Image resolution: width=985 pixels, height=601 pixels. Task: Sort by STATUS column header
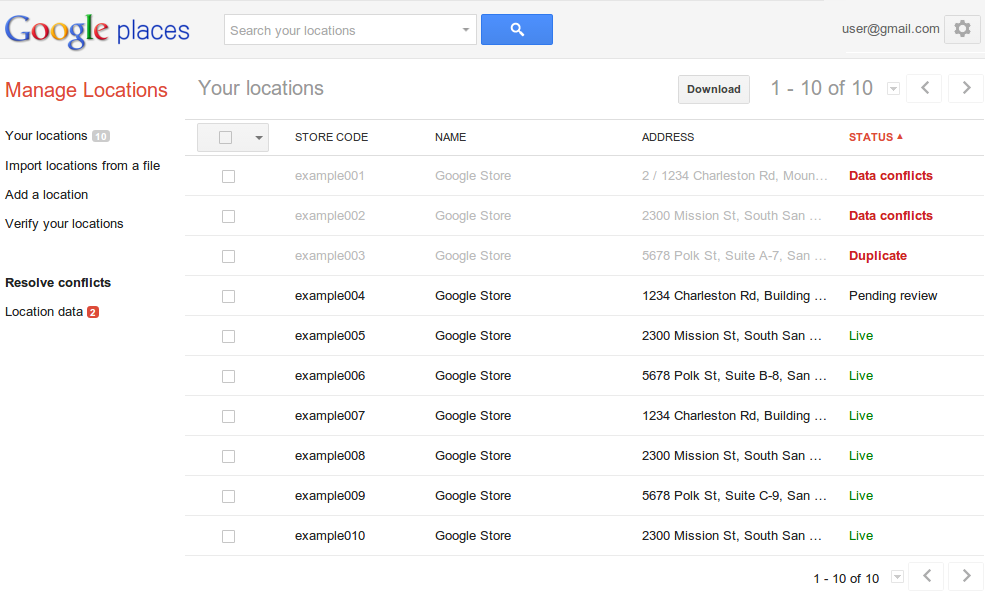(871, 137)
